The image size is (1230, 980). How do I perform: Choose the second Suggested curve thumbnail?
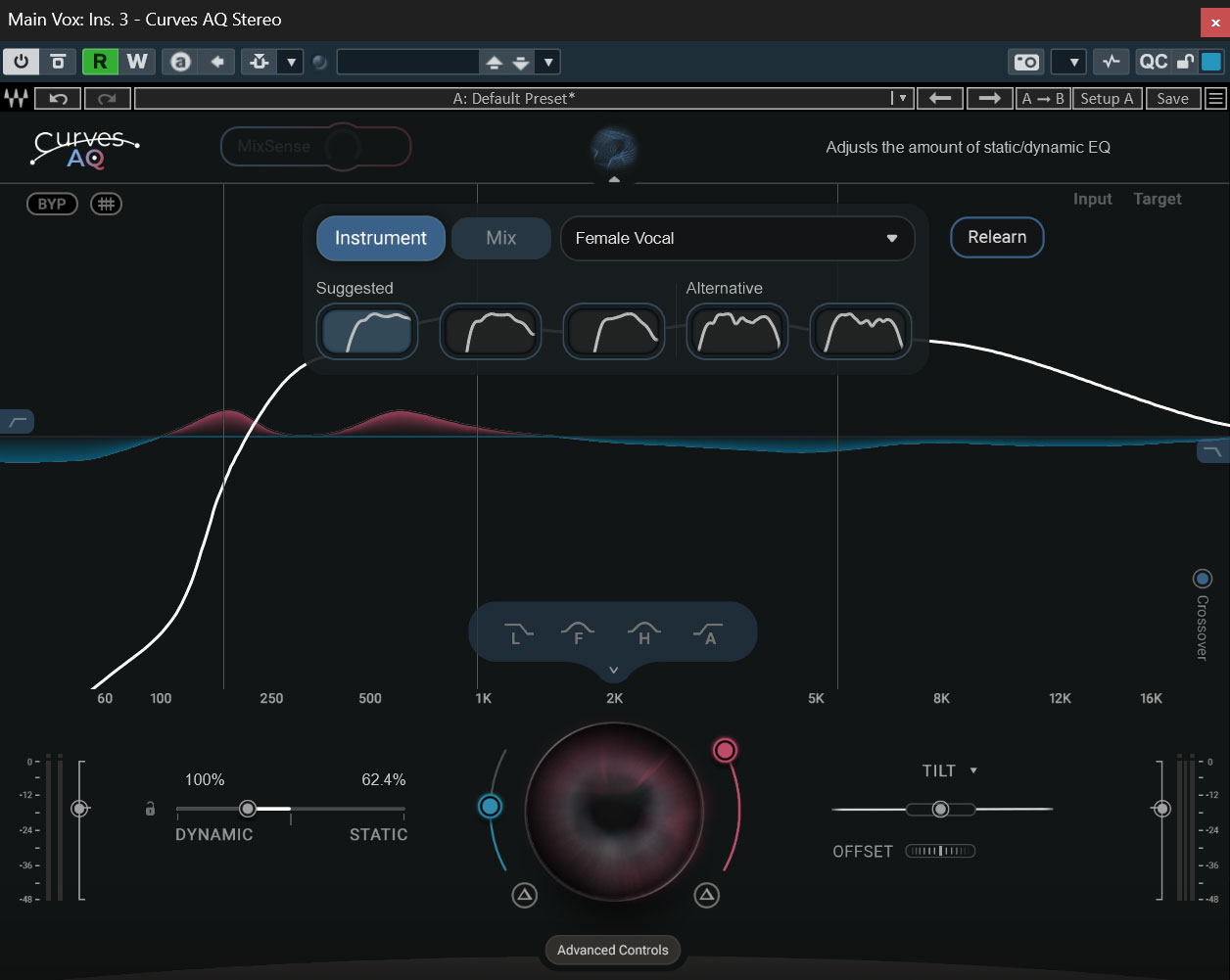coord(490,331)
